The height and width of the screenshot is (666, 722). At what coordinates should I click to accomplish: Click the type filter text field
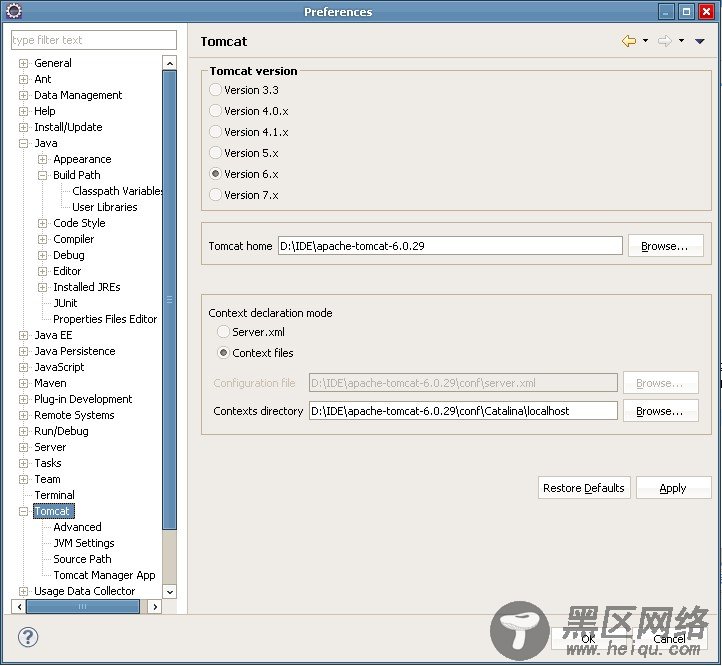(x=93, y=40)
